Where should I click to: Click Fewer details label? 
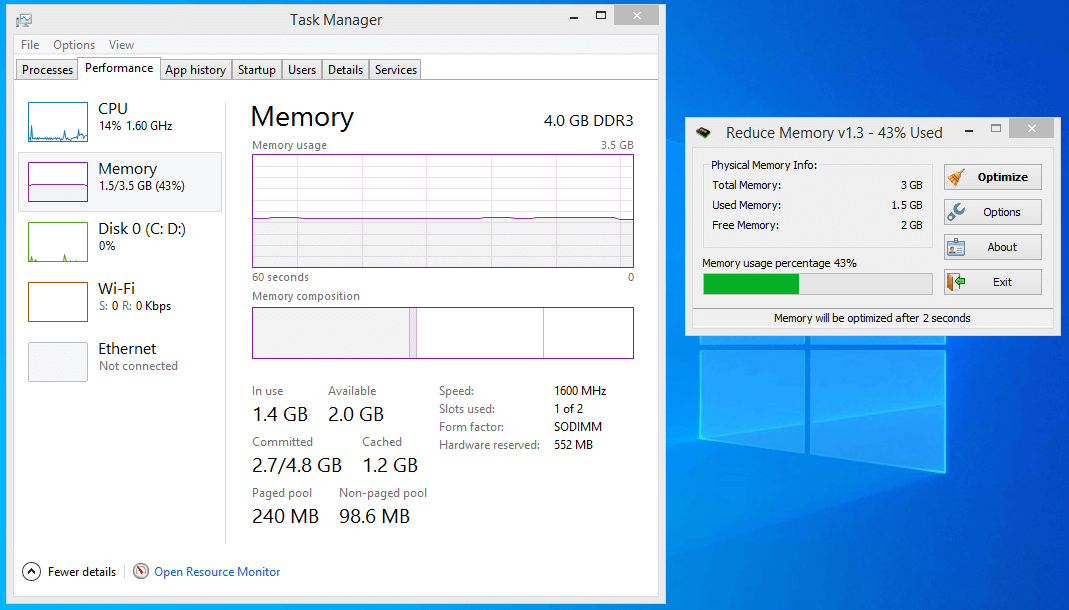(x=82, y=572)
